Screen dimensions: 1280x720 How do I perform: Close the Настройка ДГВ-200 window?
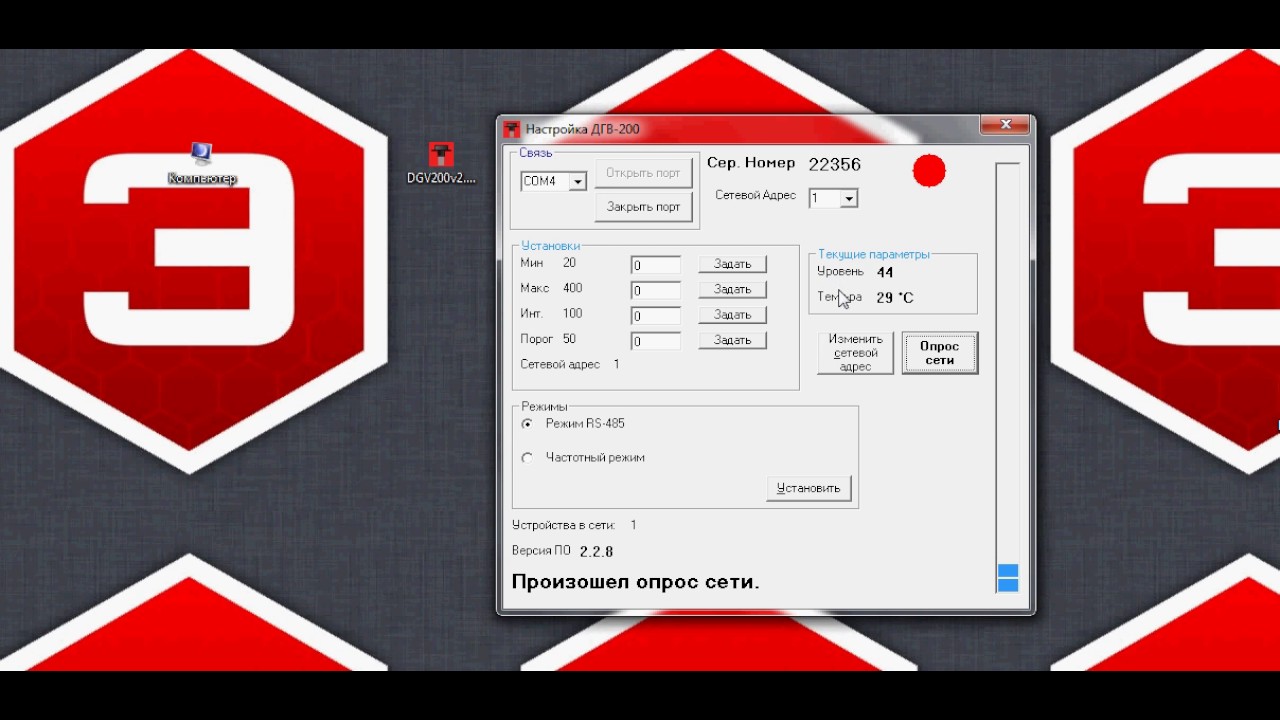coord(1006,125)
